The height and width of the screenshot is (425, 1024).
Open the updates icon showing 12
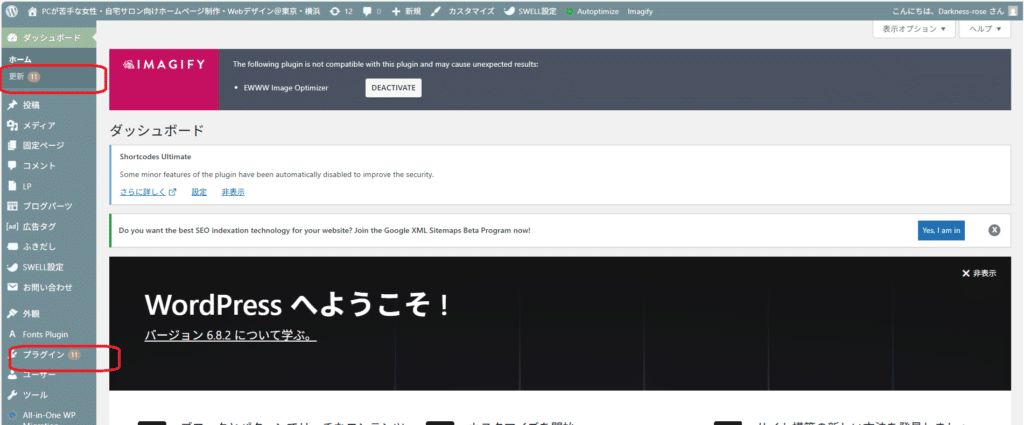pyautogui.click(x=335, y=11)
